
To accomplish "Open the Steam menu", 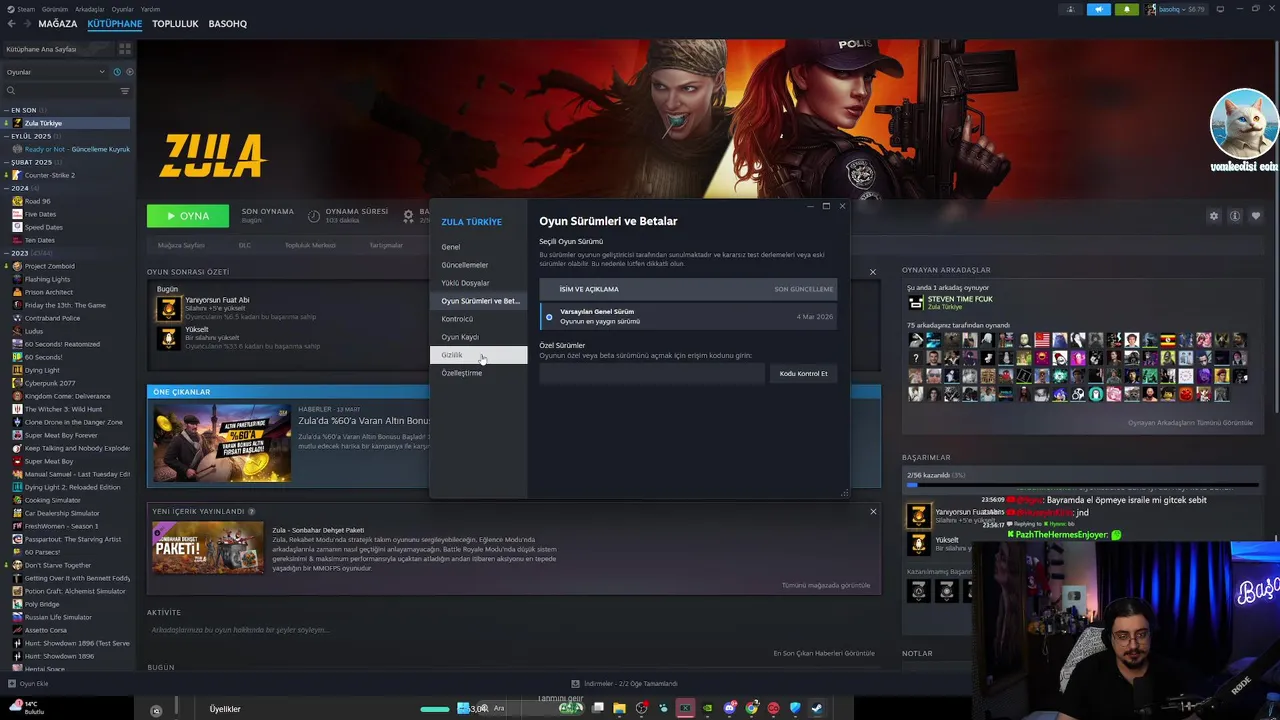I will pos(26,9).
